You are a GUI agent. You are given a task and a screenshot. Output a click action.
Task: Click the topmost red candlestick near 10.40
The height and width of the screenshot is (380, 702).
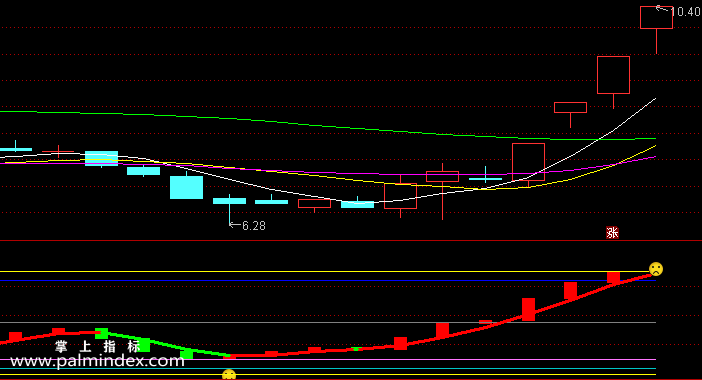click(656, 18)
